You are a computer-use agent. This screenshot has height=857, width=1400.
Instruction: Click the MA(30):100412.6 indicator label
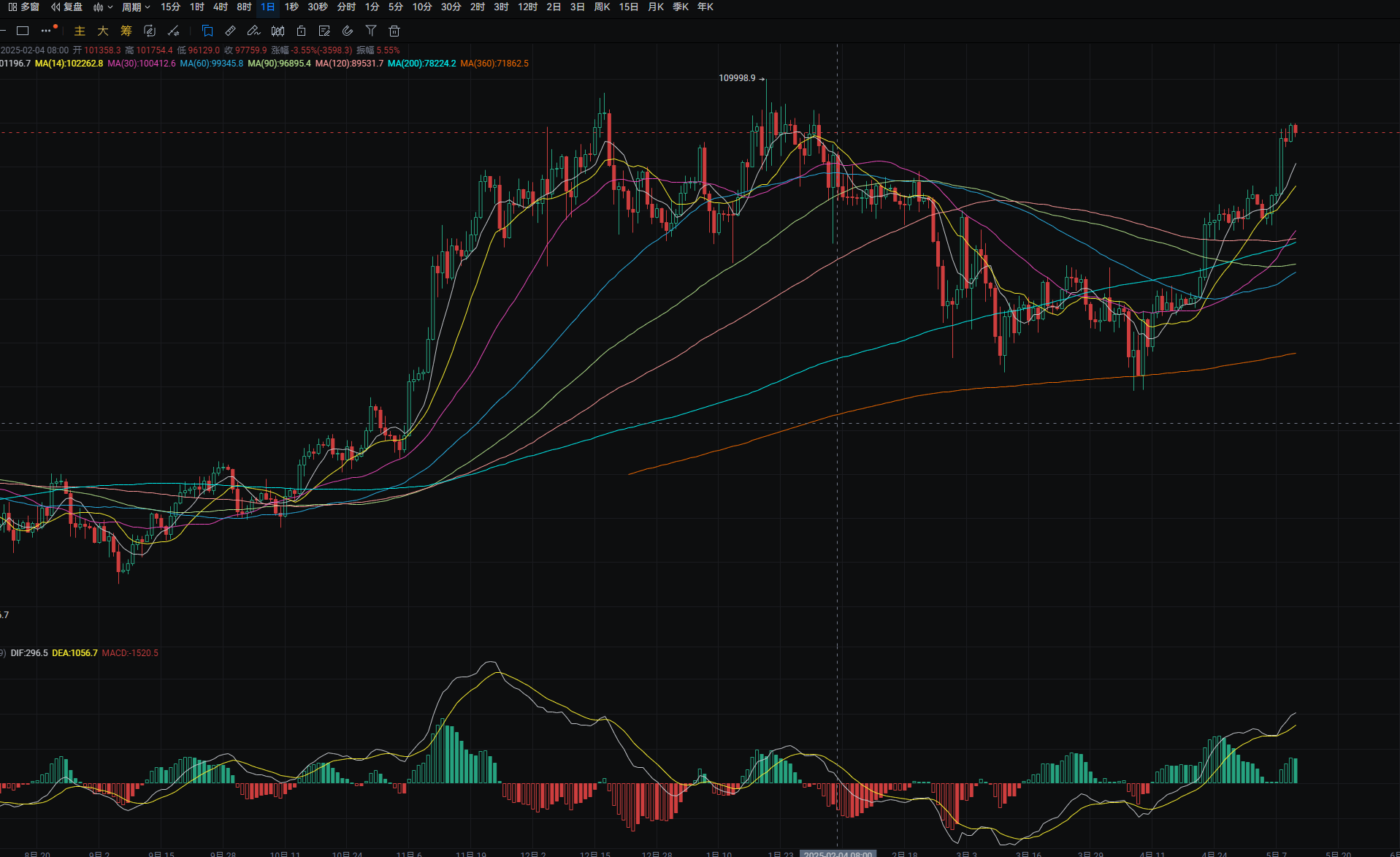click(x=142, y=64)
